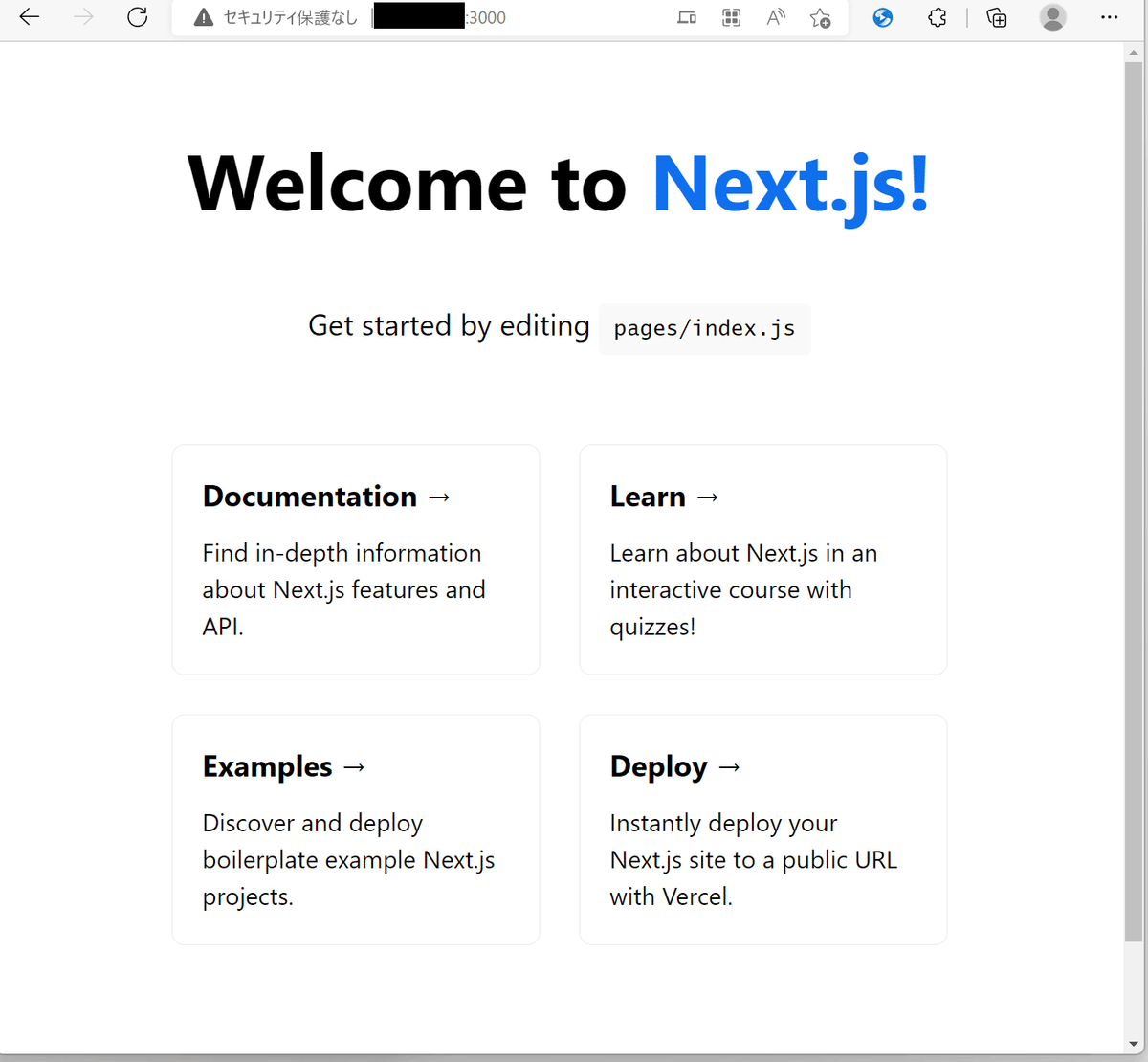Open the Documentation card
Screen dimensions: 1148x1062
pyautogui.click(x=356, y=560)
